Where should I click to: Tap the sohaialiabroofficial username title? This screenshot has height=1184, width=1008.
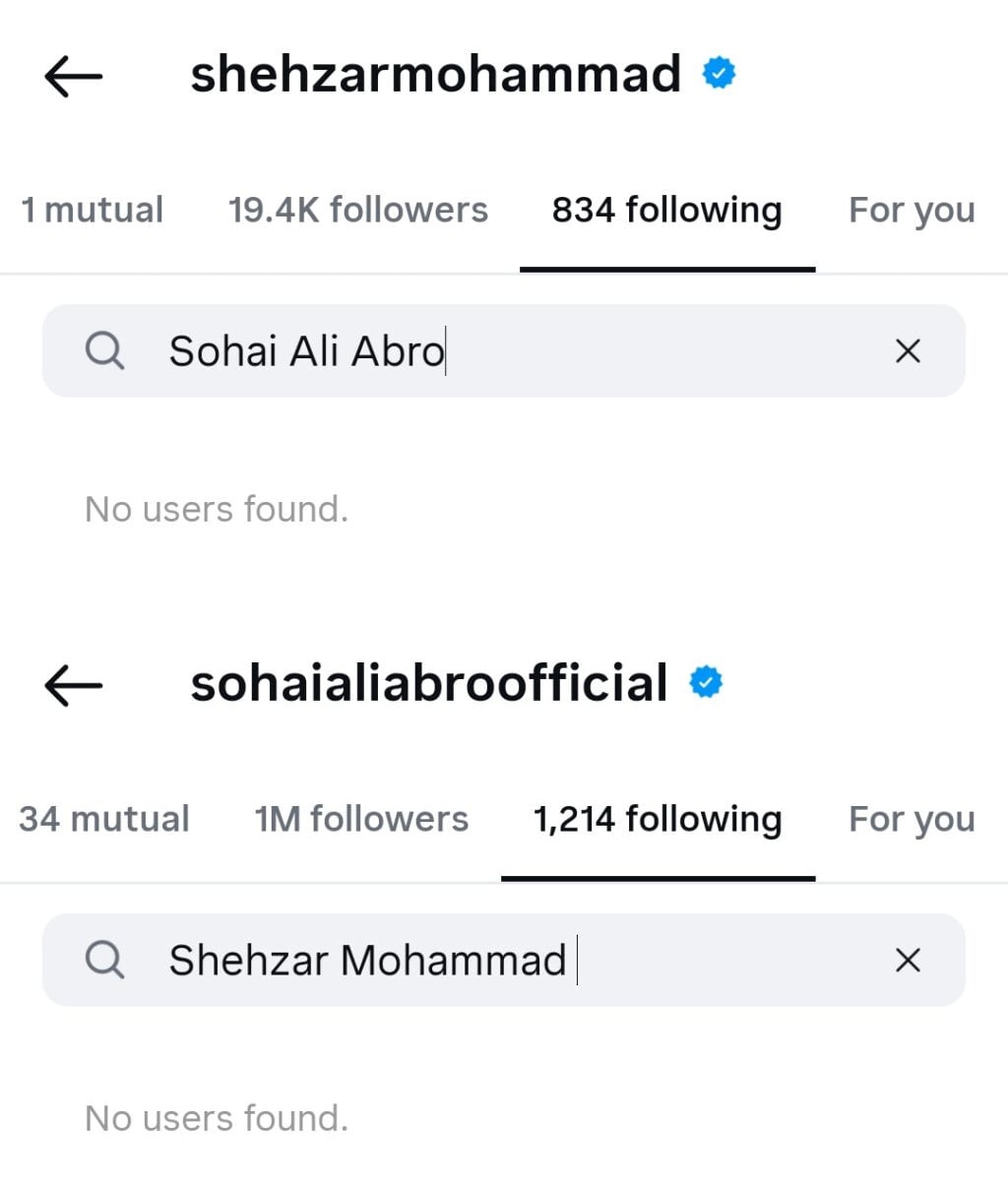click(428, 684)
